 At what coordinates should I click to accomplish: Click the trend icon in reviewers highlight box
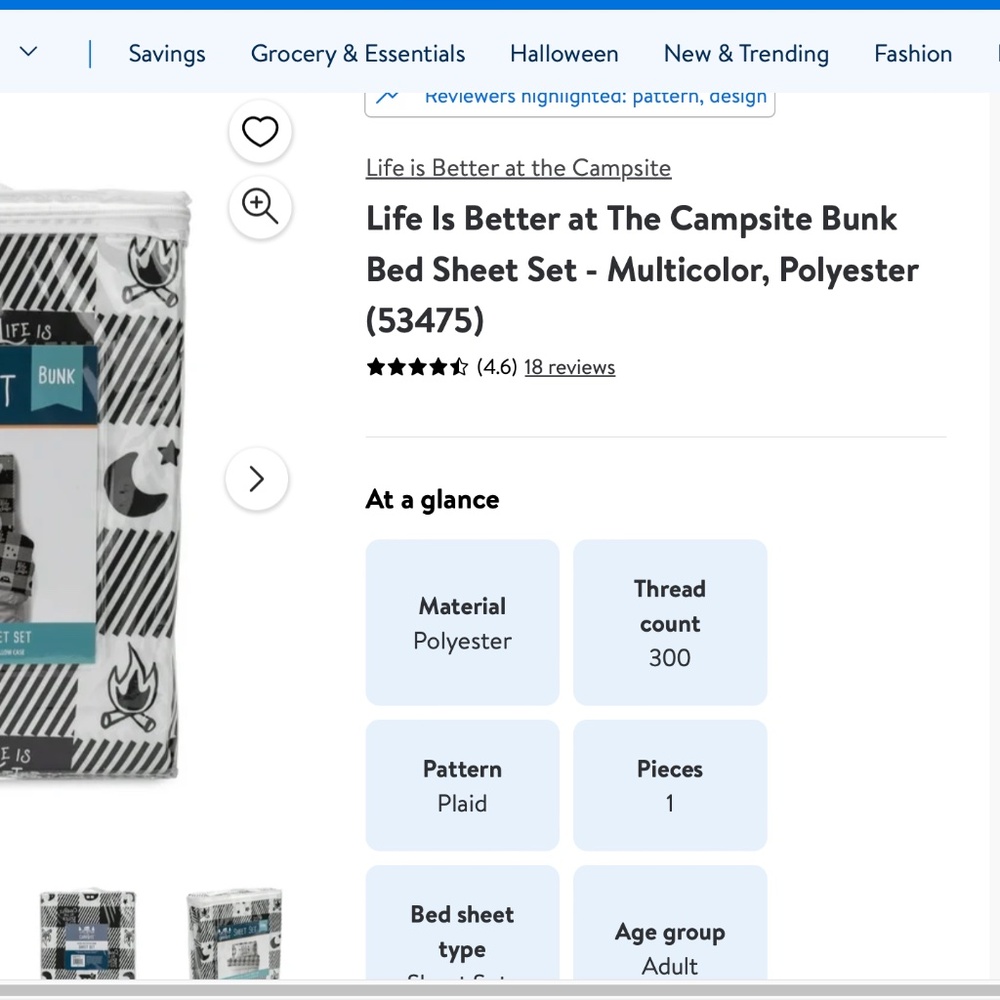[387, 97]
